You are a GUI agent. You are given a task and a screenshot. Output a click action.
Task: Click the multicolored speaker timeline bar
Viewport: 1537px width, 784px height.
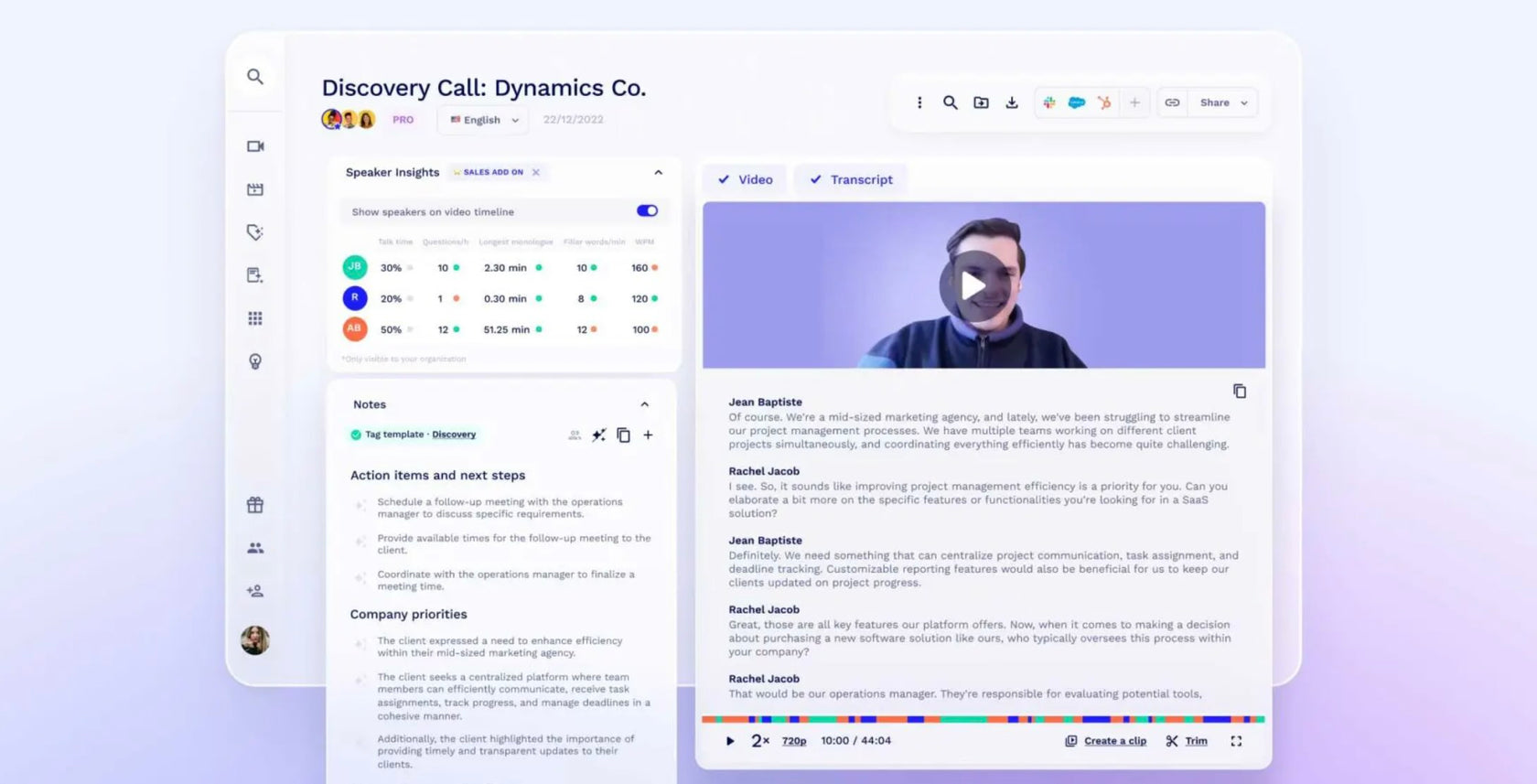[x=983, y=719]
